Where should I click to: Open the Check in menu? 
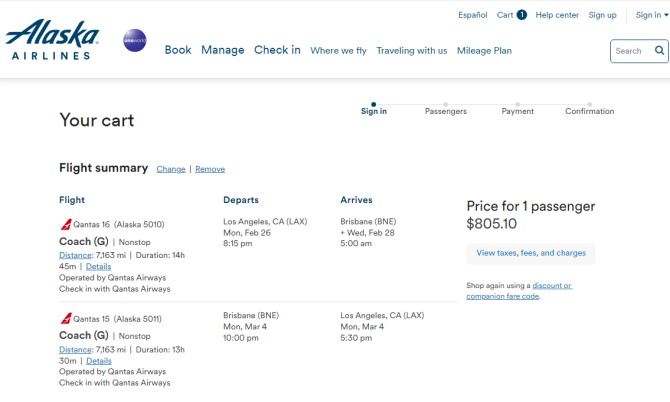[277, 50]
